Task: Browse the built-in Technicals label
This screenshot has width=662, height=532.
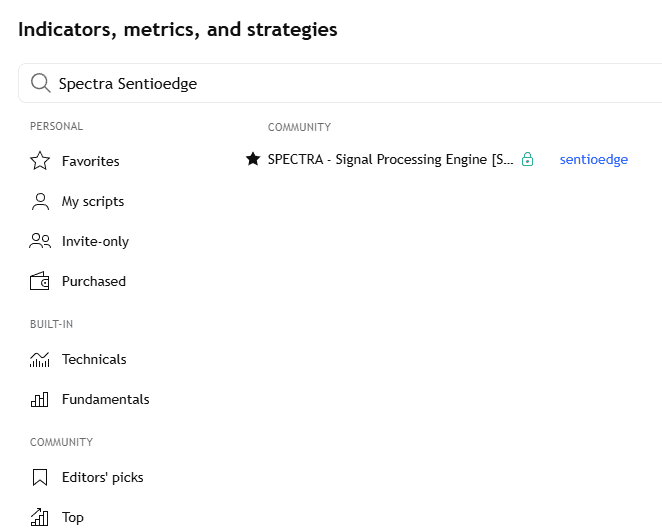Action: 94,359
